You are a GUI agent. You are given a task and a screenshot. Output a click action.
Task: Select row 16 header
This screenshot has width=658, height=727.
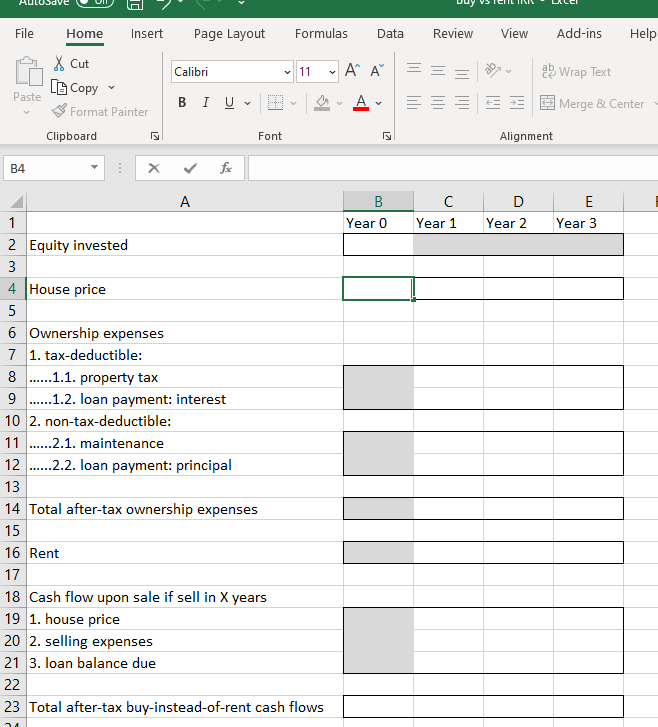[13, 553]
